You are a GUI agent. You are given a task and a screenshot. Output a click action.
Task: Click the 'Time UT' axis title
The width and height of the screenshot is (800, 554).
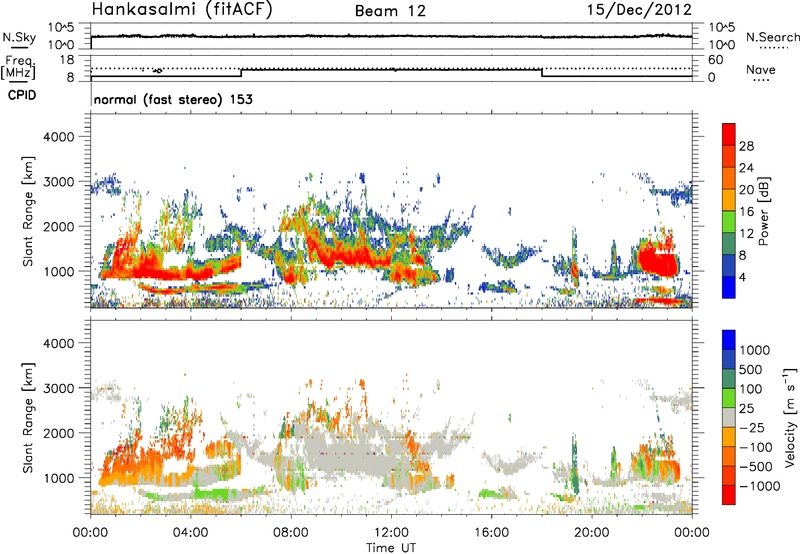coord(391,548)
